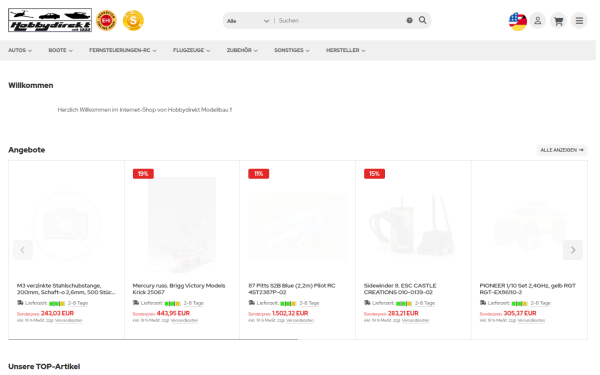Click Versandkosten link under 283,21 EUR
This screenshot has height=375, width=600.
416,320
